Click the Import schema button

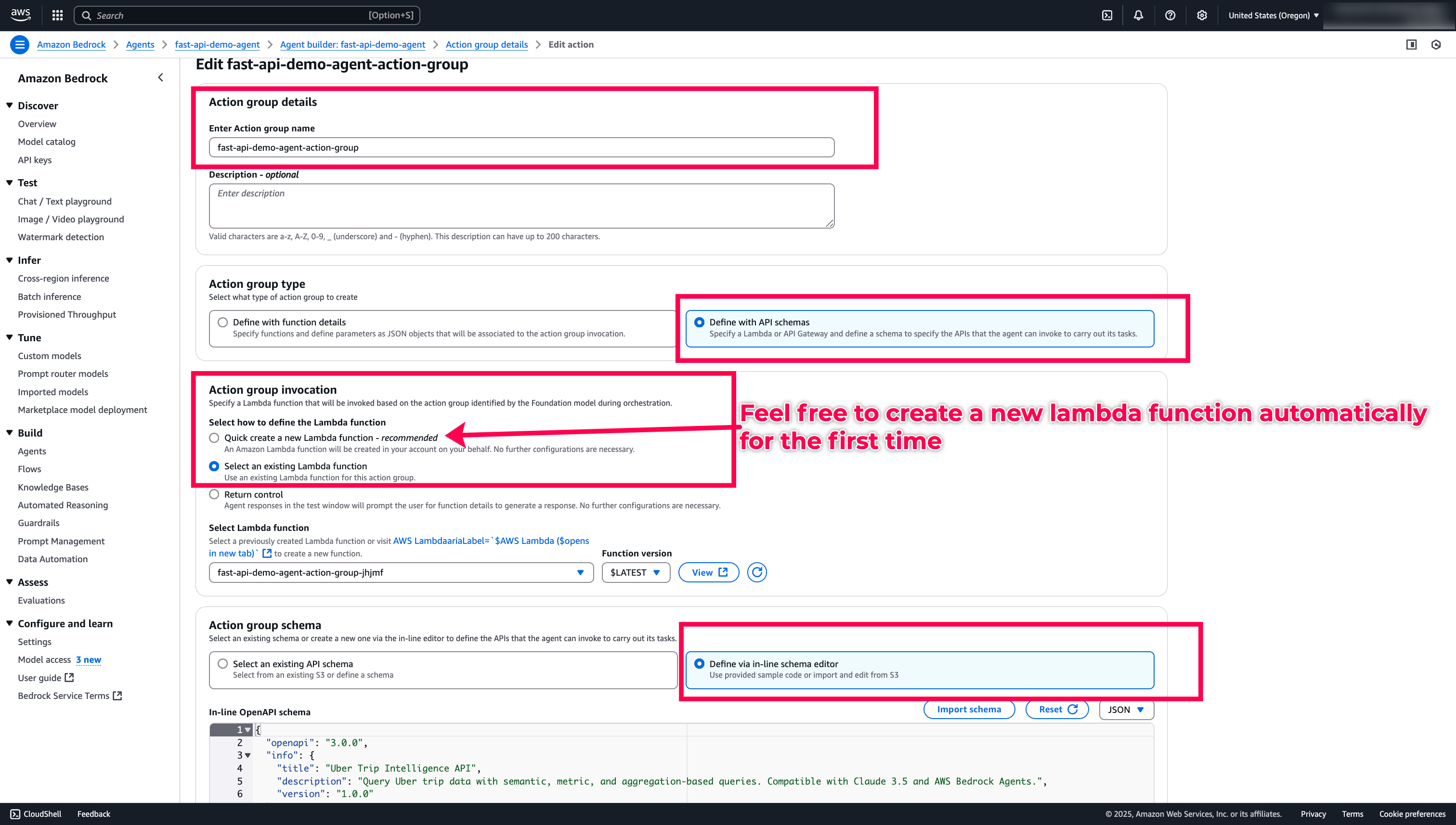(x=969, y=709)
